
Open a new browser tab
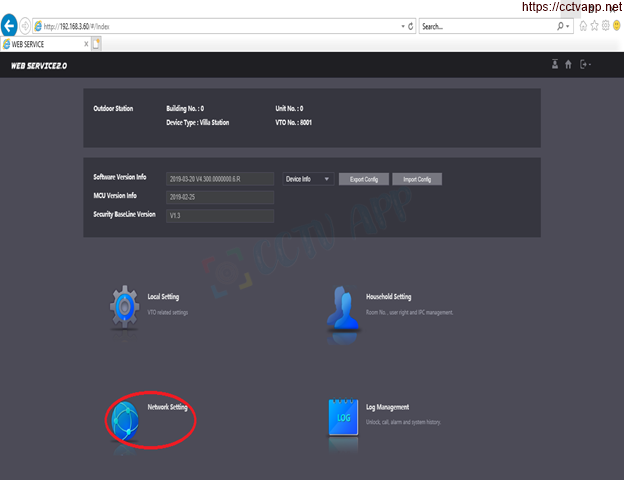(x=97, y=44)
